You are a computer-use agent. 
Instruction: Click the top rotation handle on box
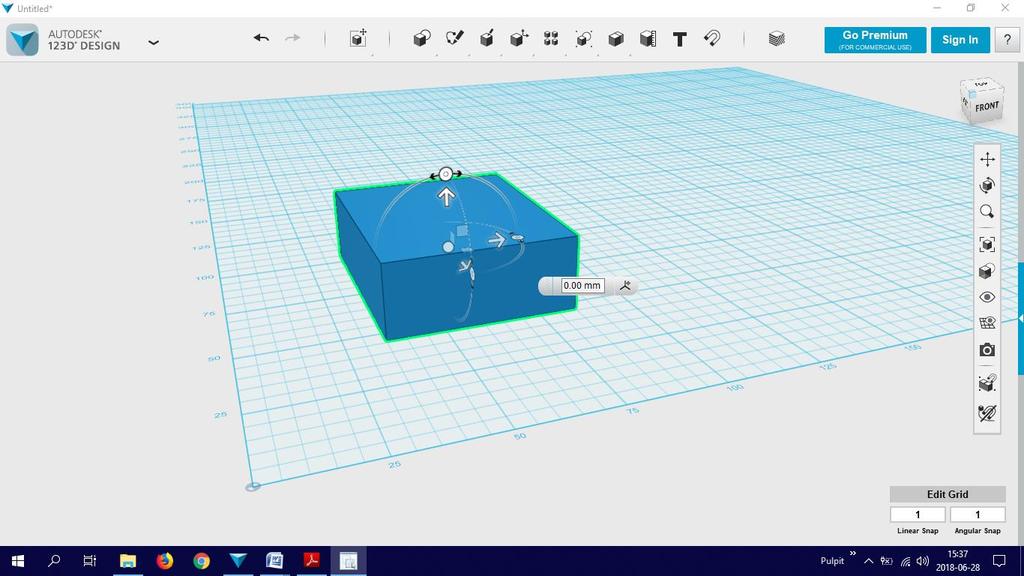click(x=445, y=174)
